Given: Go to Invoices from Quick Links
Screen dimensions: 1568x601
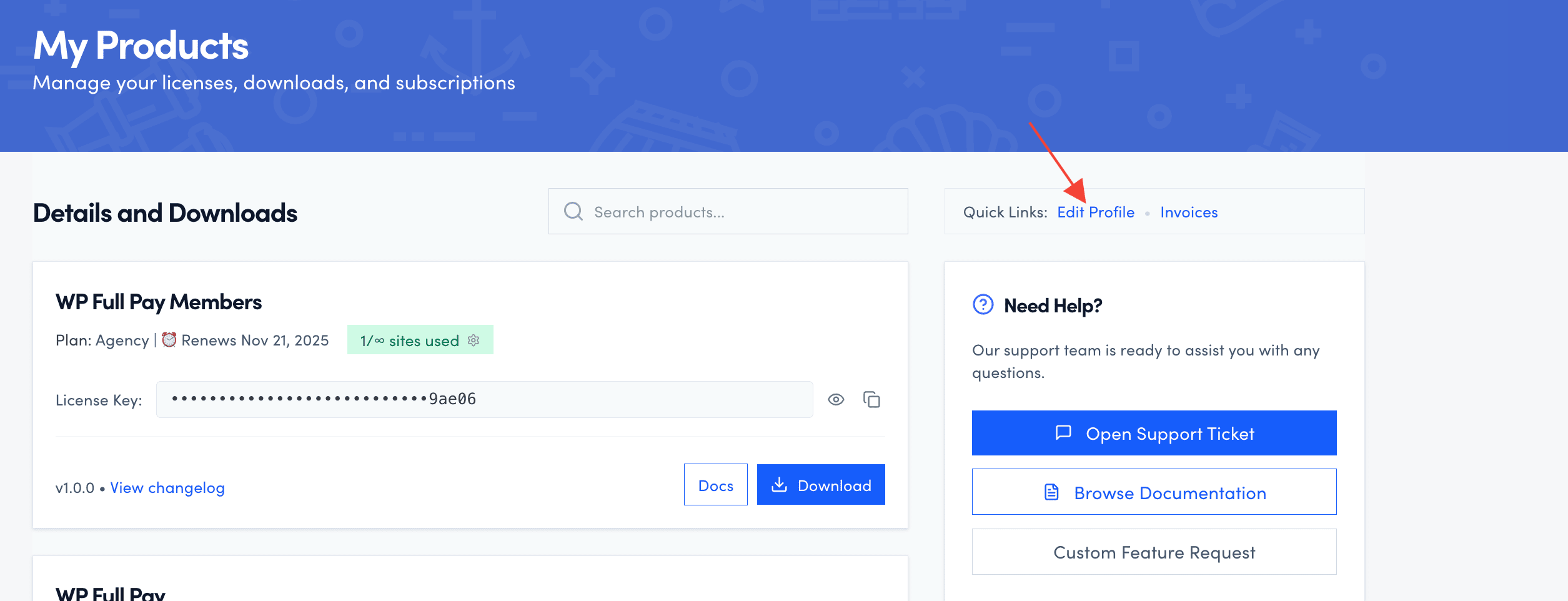Looking at the screenshot, I should (1188, 212).
